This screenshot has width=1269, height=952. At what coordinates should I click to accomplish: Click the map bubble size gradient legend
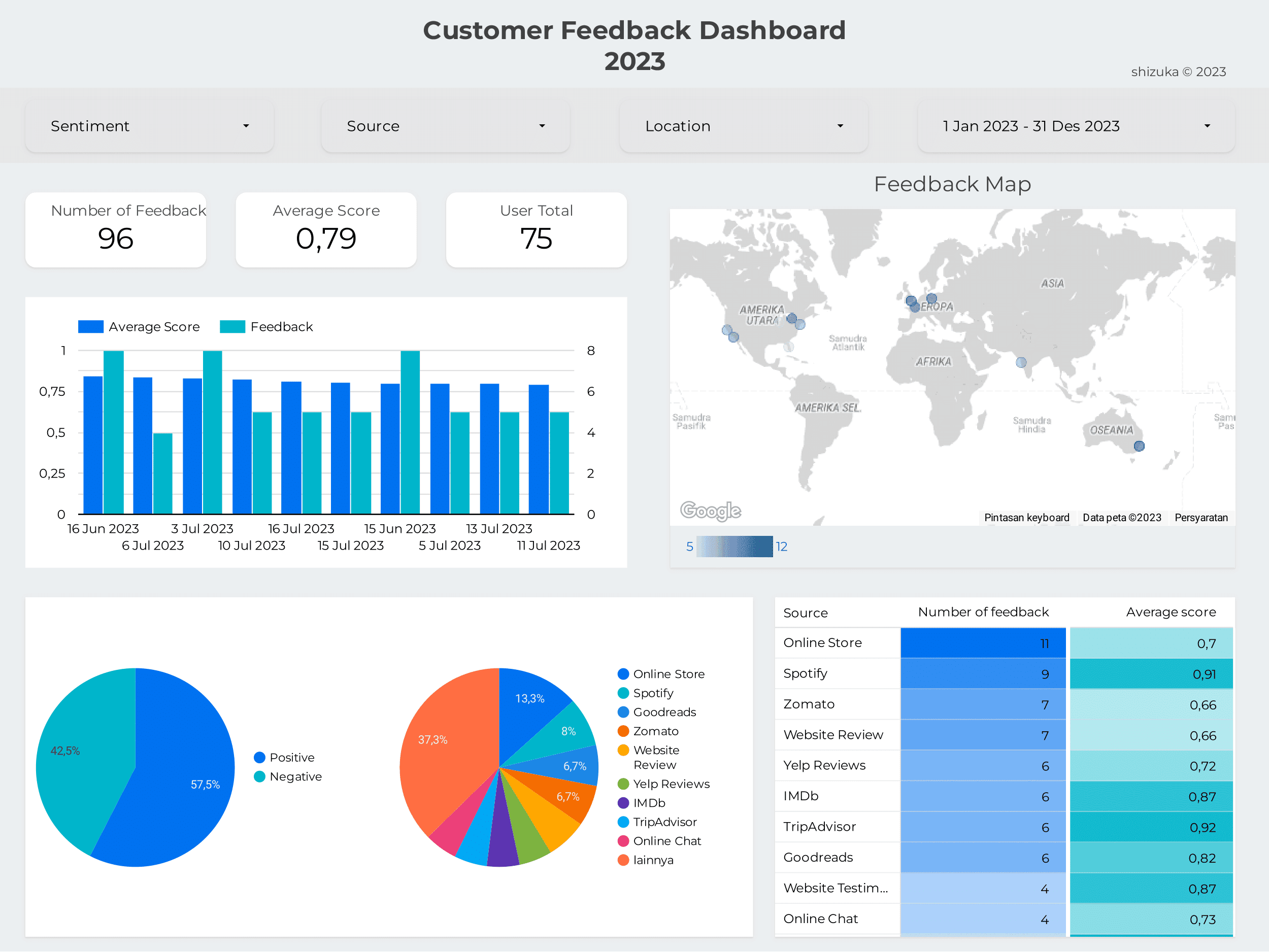[734, 547]
